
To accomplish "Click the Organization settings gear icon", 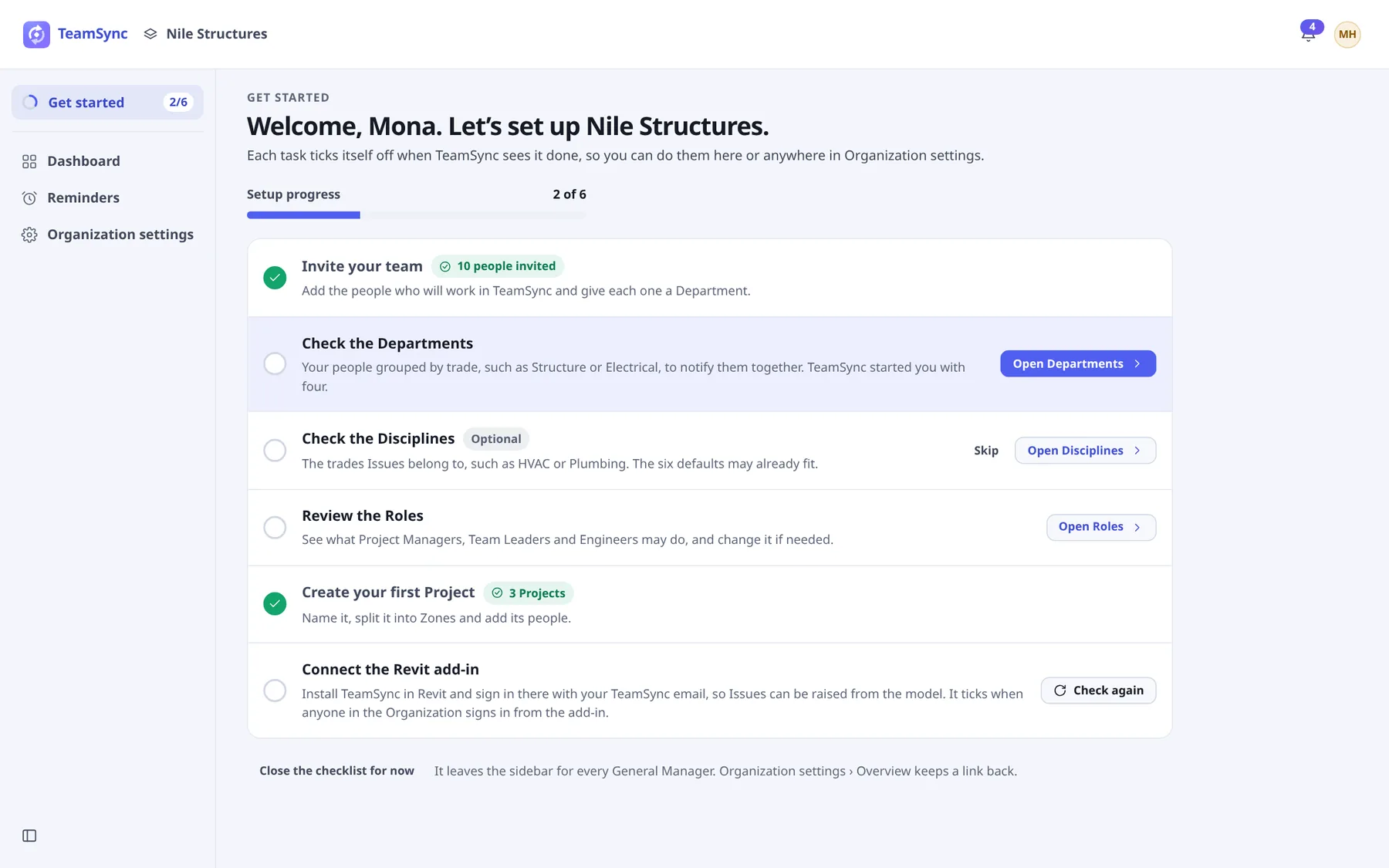I will (29, 235).
